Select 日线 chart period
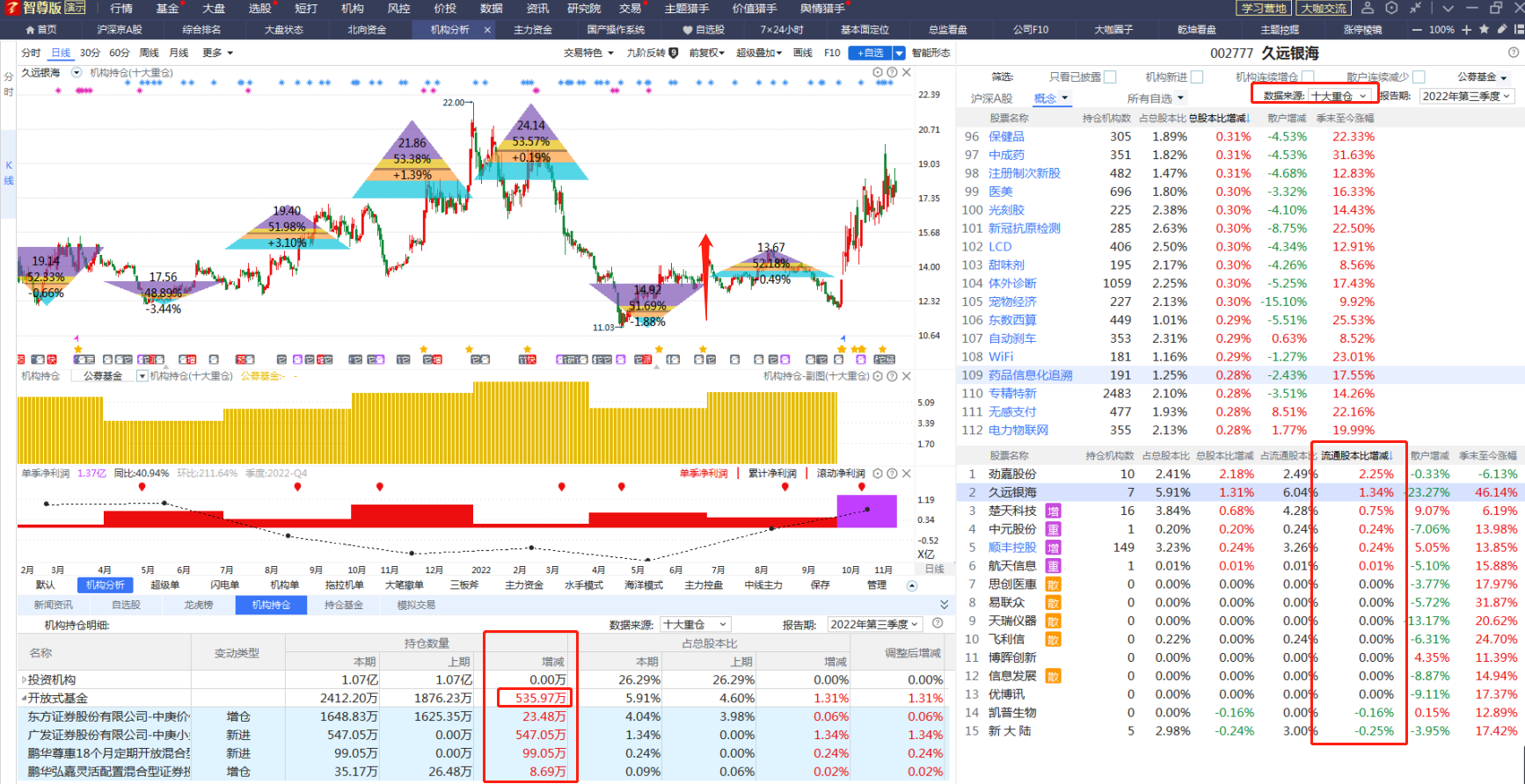1525x784 pixels. tap(61, 53)
